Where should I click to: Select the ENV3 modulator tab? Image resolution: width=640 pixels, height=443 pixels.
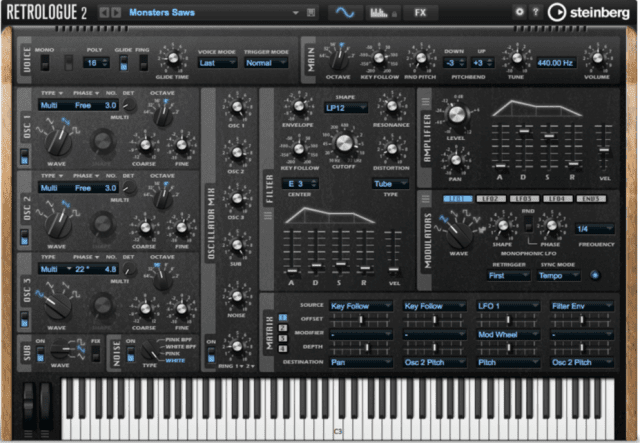point(591,199)
